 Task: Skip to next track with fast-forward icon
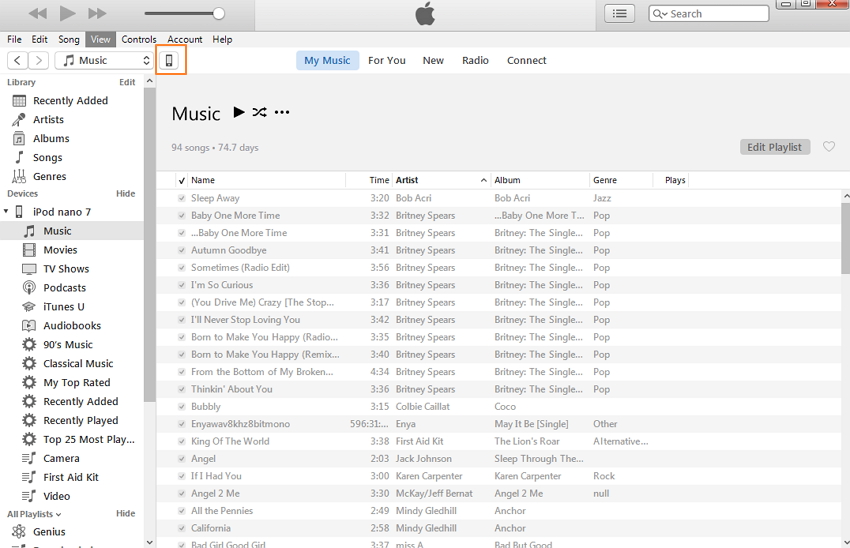click(97, 14)
